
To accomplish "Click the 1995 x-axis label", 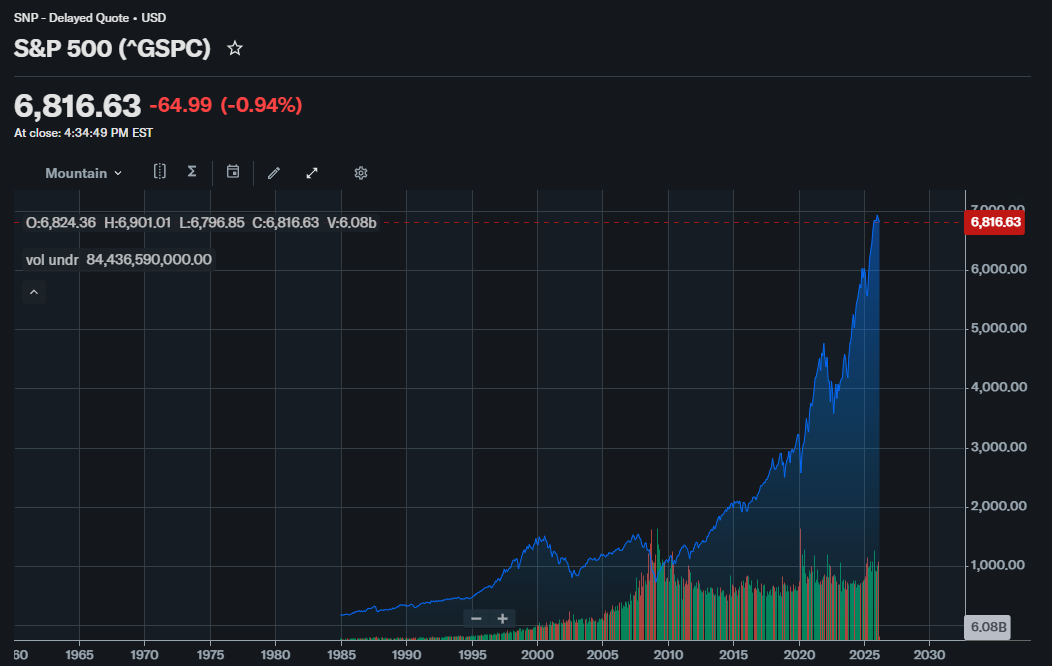I will tap(472, 655).
